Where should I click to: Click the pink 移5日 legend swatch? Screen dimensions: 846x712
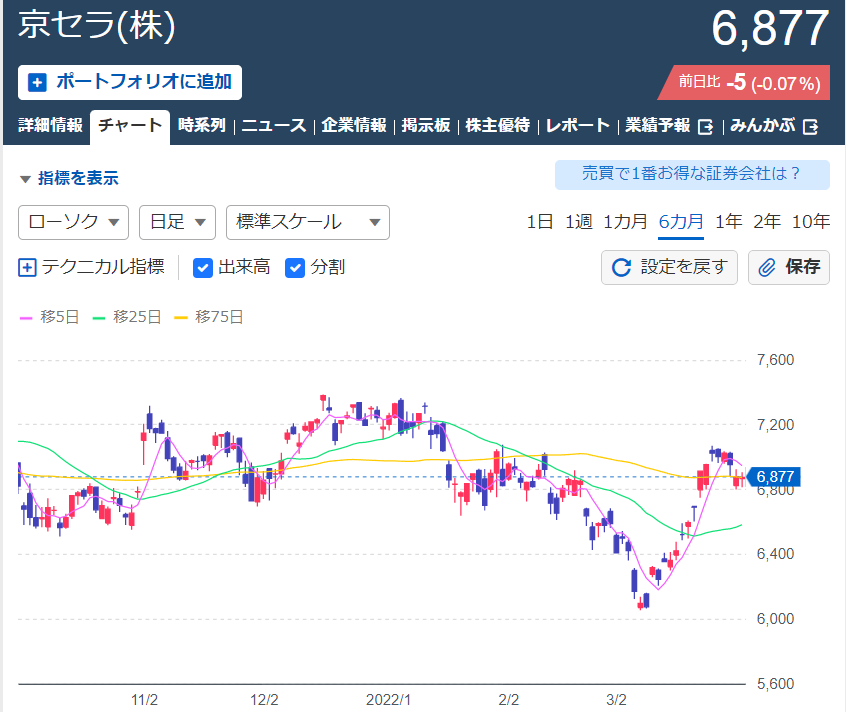pos(26,318)
